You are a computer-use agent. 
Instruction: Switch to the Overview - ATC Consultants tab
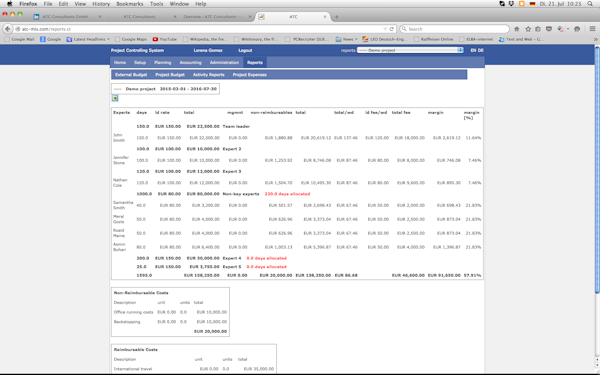213,17
